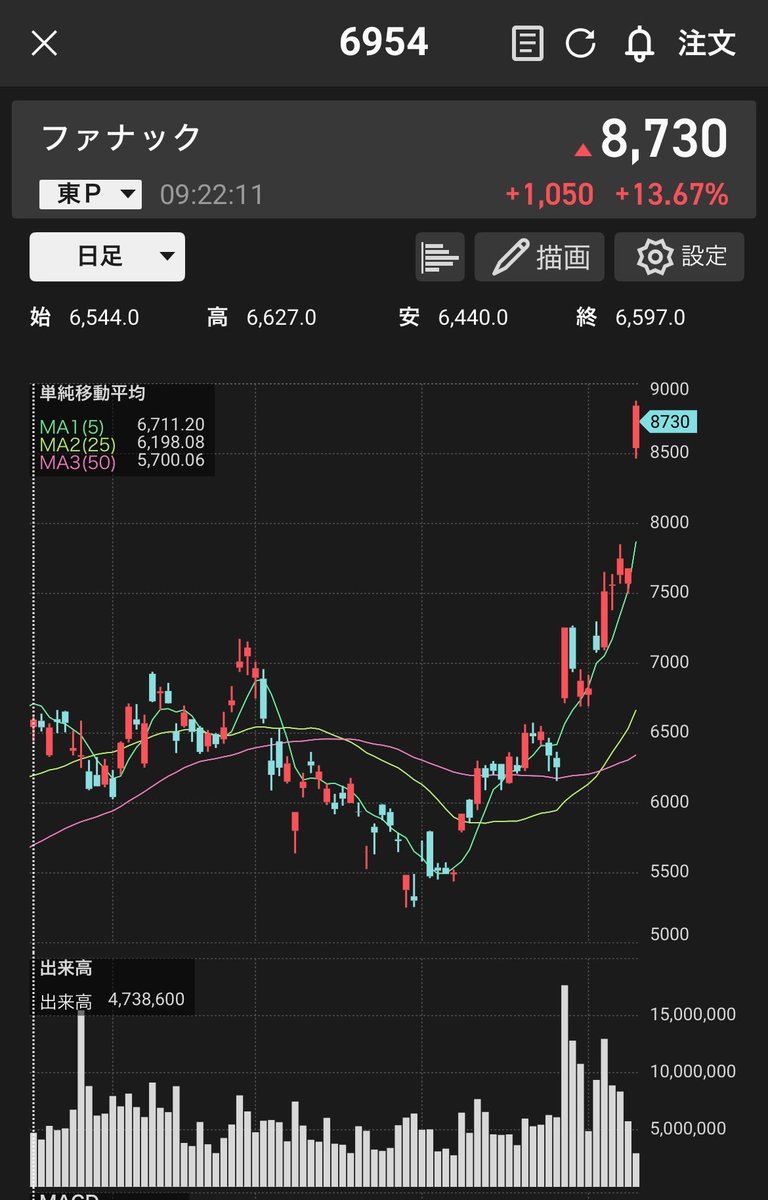The height and width of the screenshot is (1200, 768).
Task: Tap the 9000 price axis label
Action: tap(669, 389)
